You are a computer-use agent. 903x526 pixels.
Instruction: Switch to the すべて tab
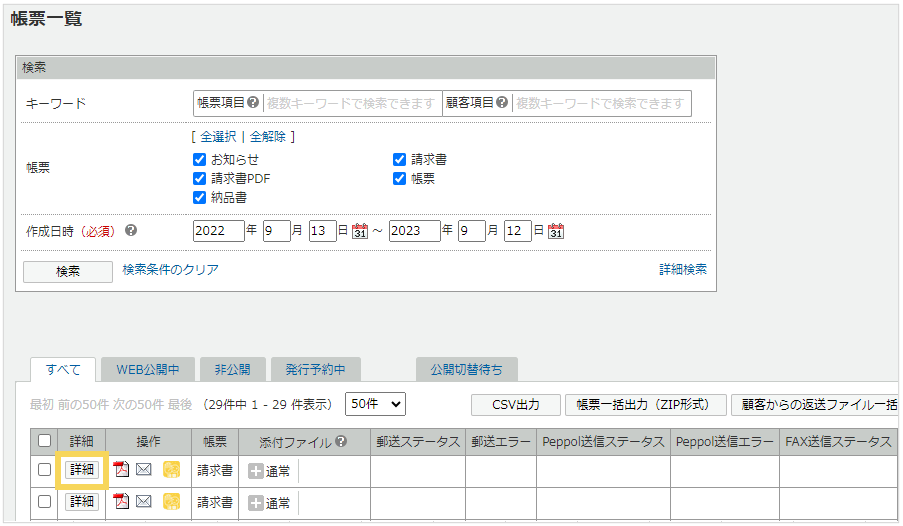coord(63,369)
